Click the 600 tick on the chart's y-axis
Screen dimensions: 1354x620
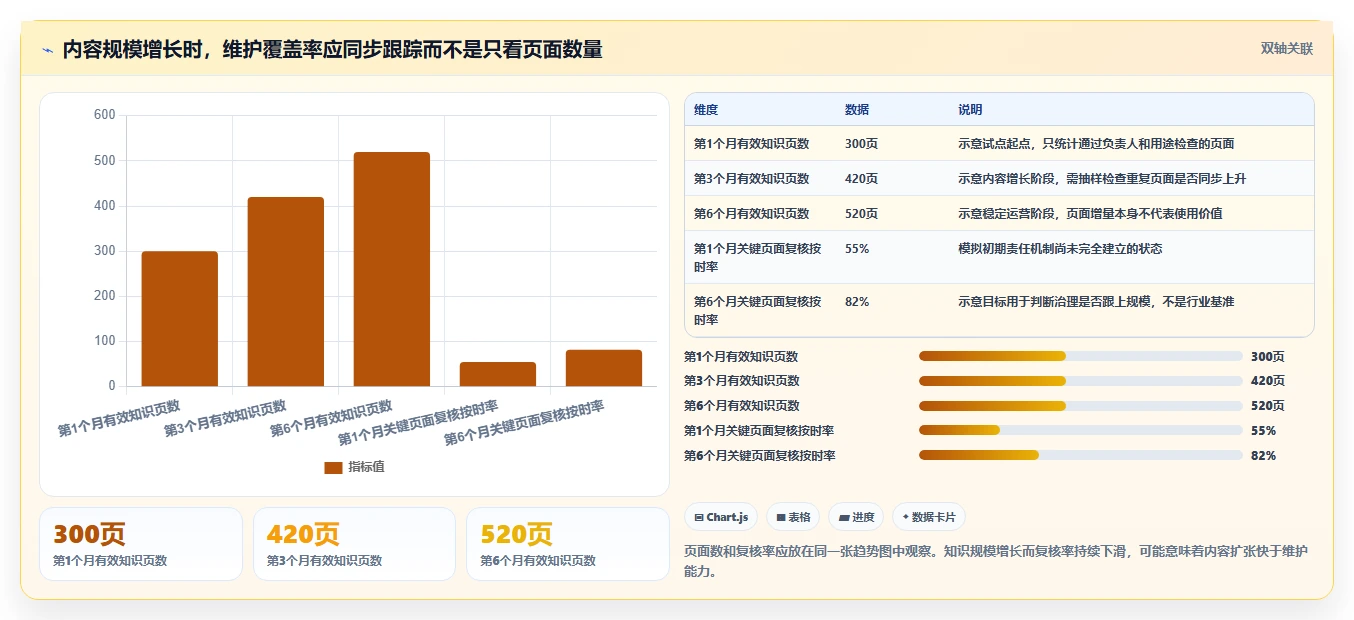point(105,115)
